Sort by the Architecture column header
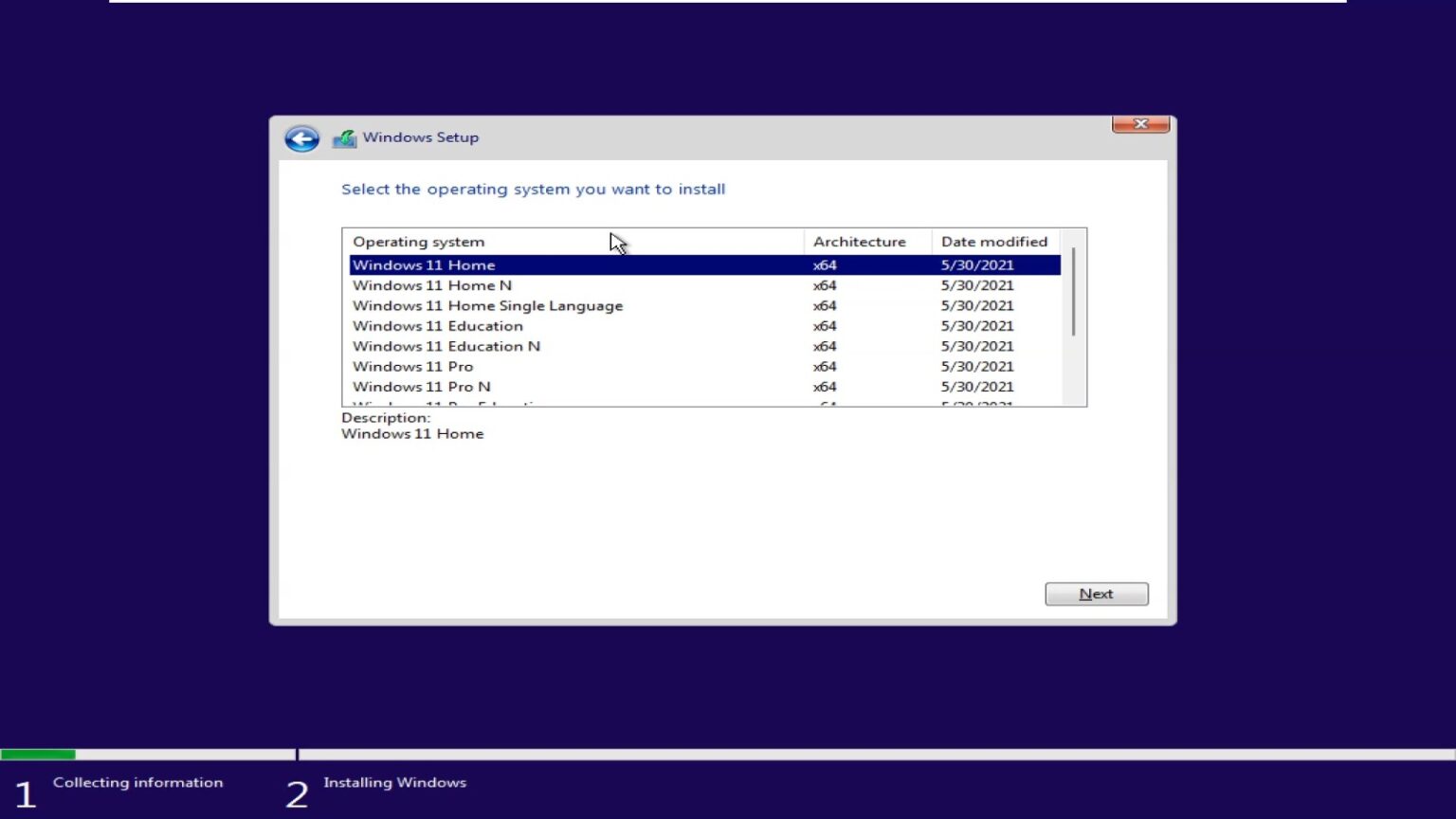Image resolution: width=1456 pixels, height=819 pixels. click(x=859, y=242)
